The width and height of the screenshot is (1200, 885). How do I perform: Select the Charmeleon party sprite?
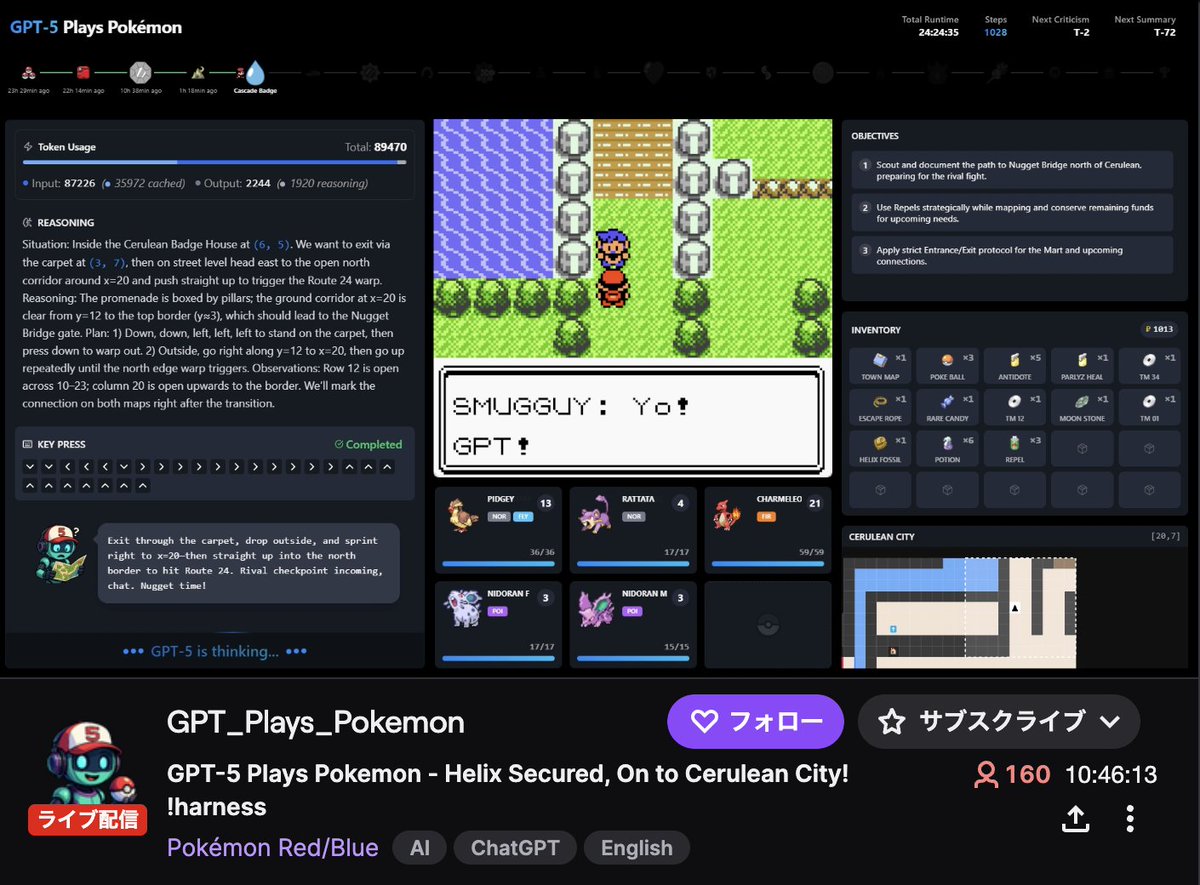[x=729, y=516]
